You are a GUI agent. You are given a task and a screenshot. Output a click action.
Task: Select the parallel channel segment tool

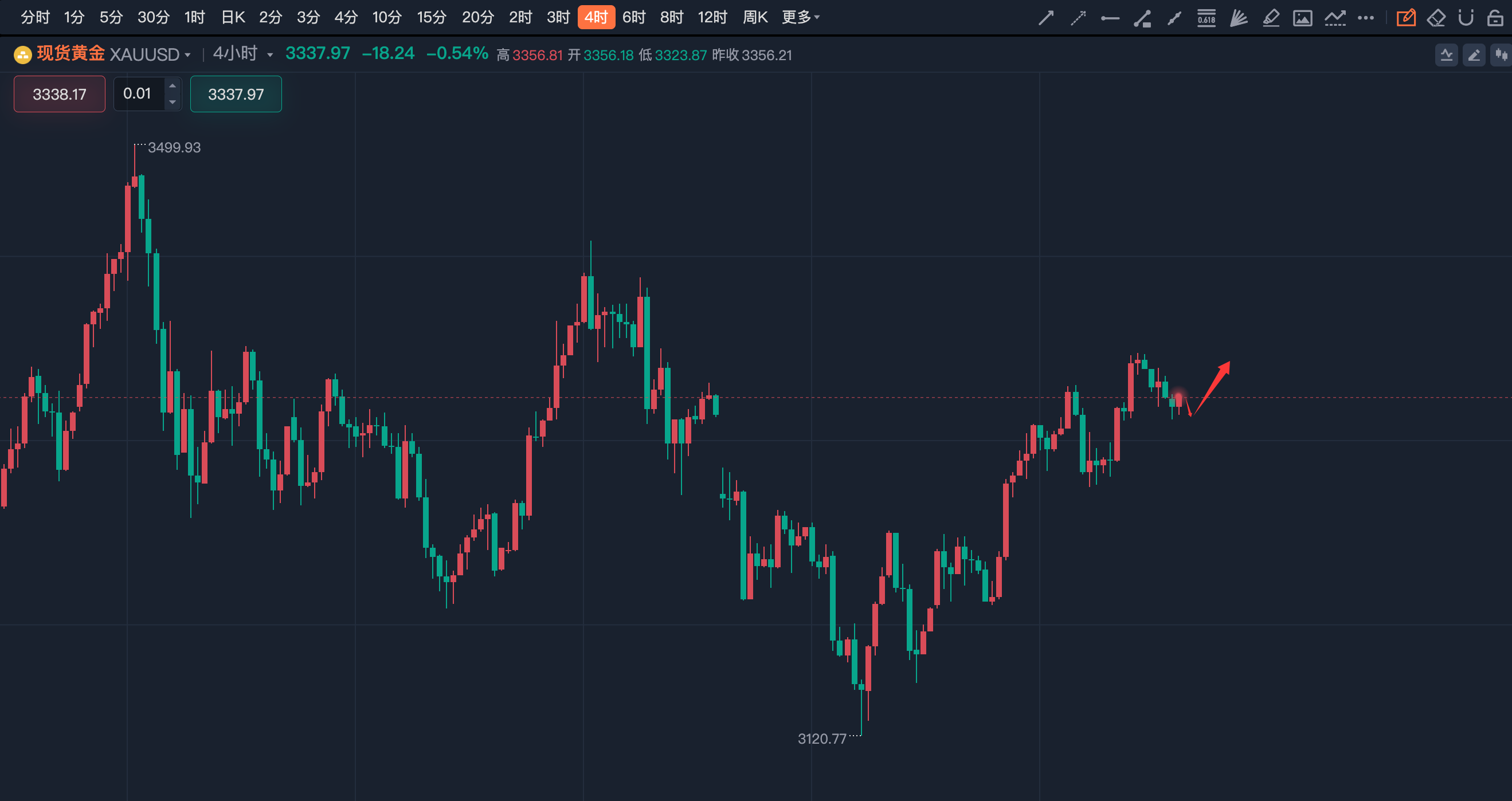pyautogui.click(x=1174, y=18)
